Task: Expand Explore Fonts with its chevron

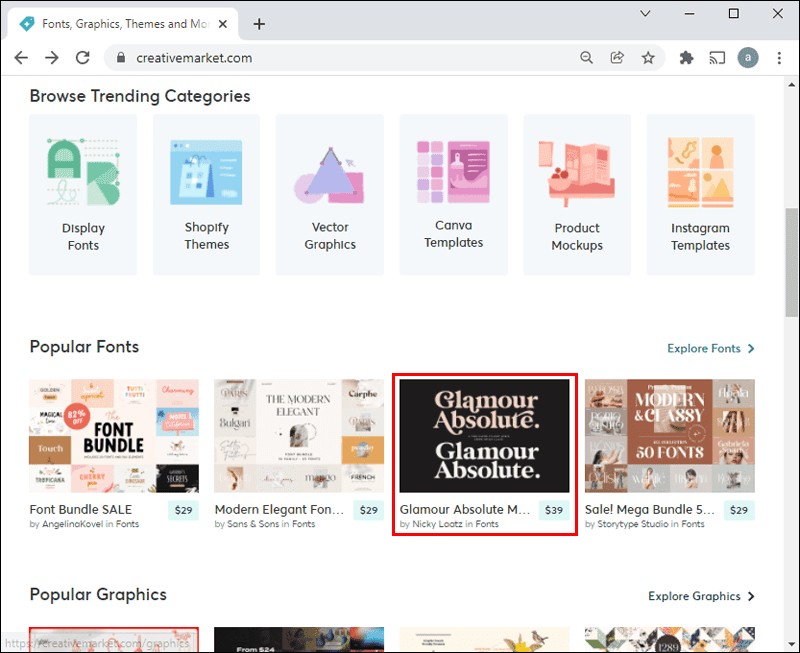Action: (x=749, y=349)
